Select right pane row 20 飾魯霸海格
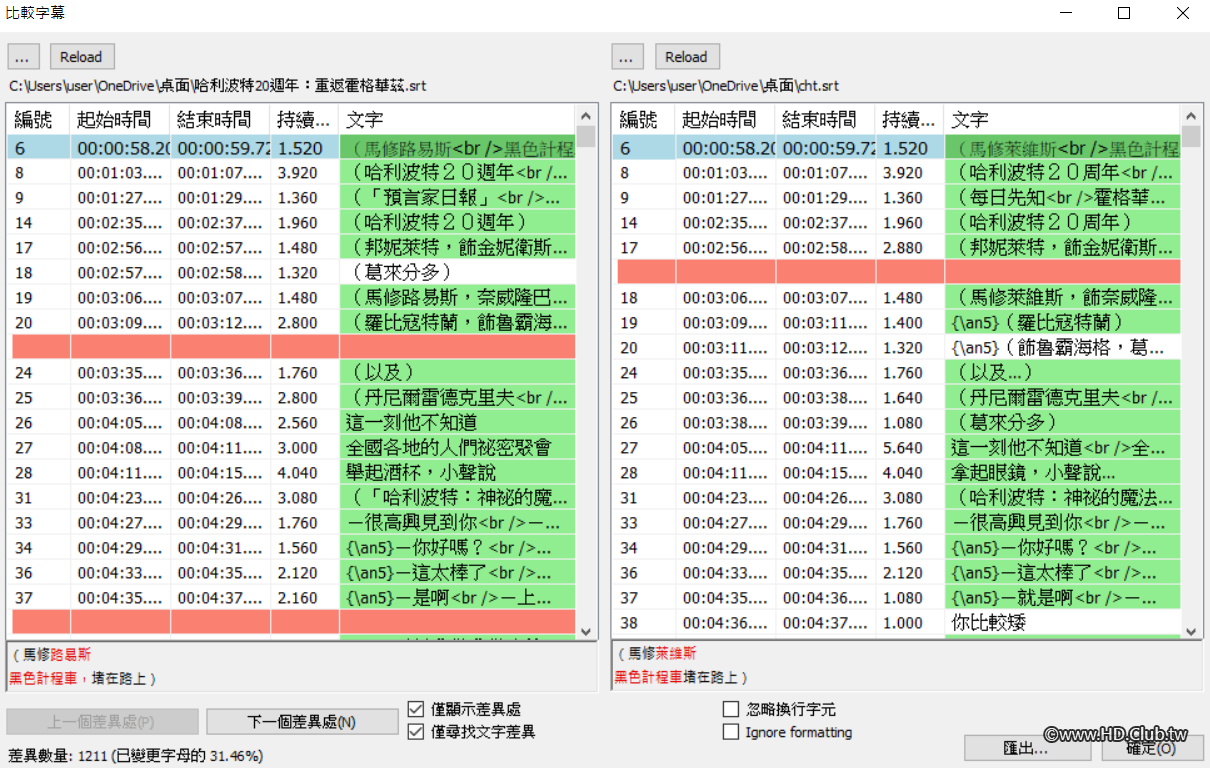This screenshot has height=768, width=1210. point(897,348)
